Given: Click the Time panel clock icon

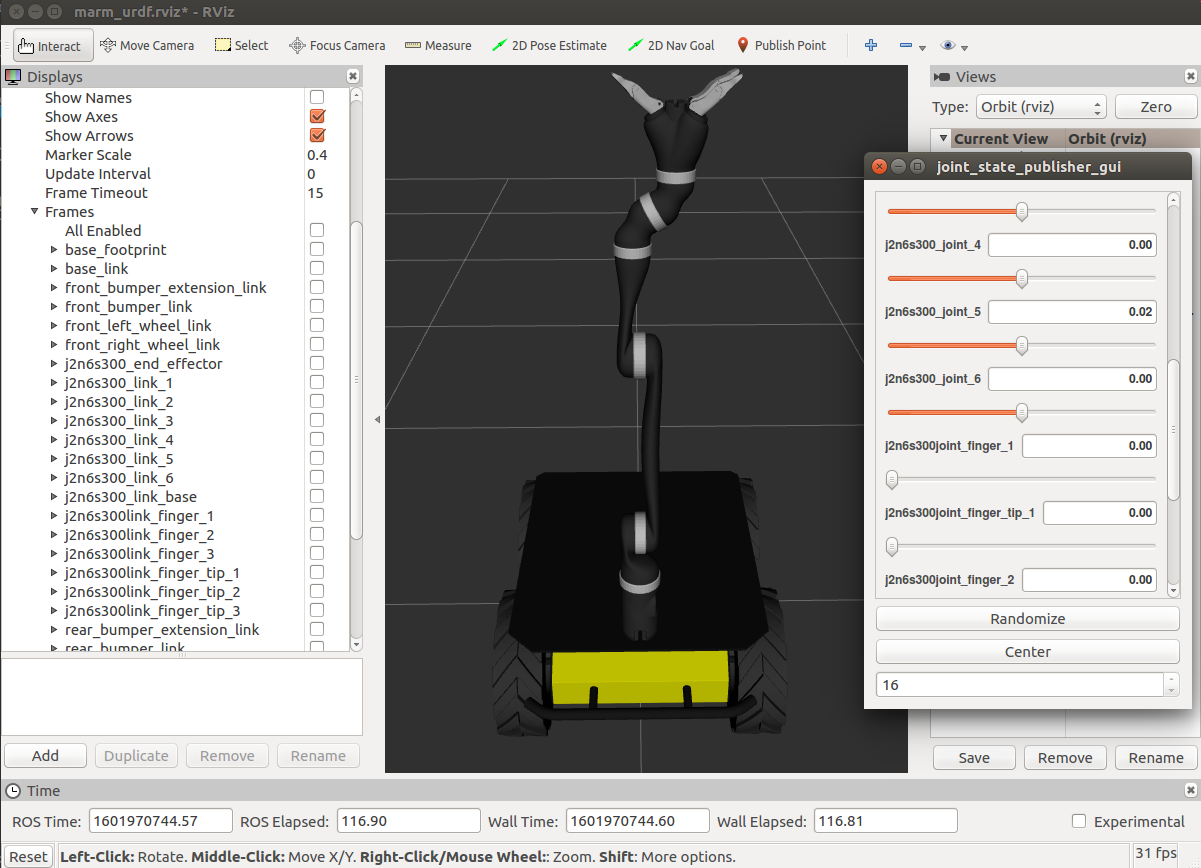Looking at the screenshot, I should click(x=13, y=790).
